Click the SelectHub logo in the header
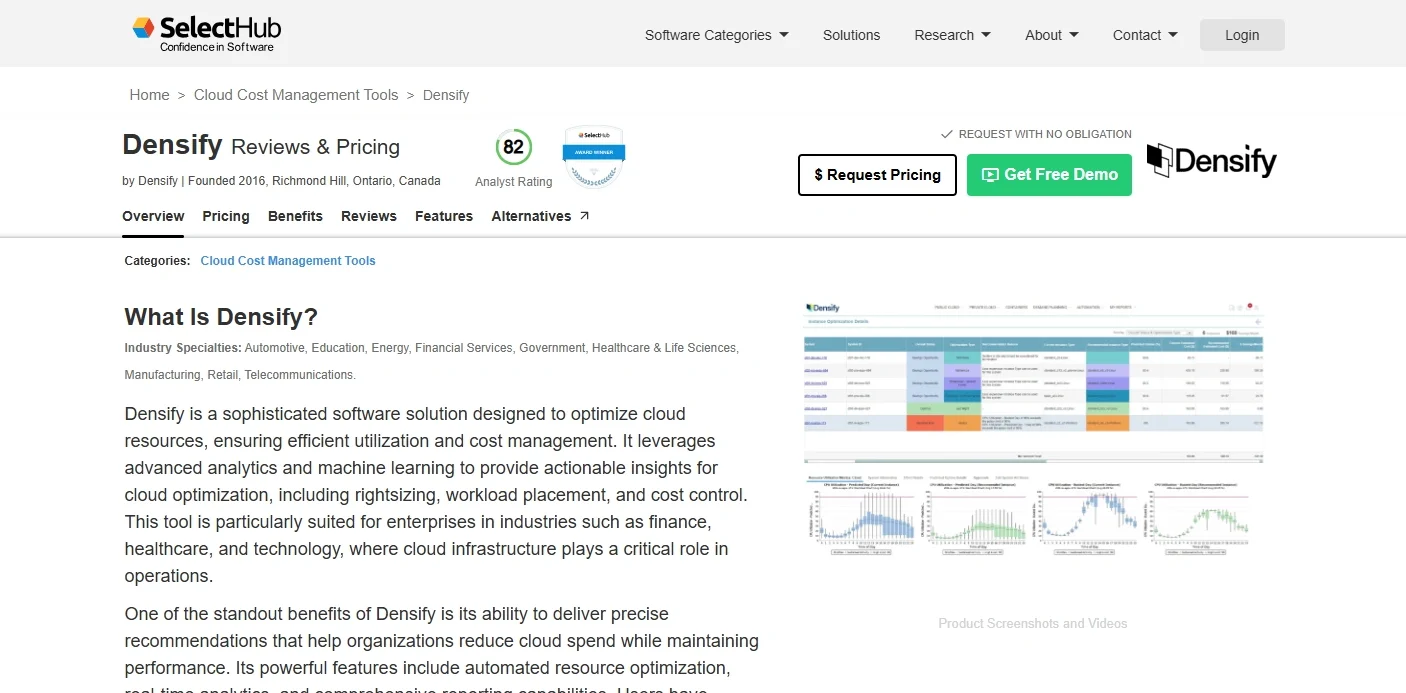 coord(205,33)
